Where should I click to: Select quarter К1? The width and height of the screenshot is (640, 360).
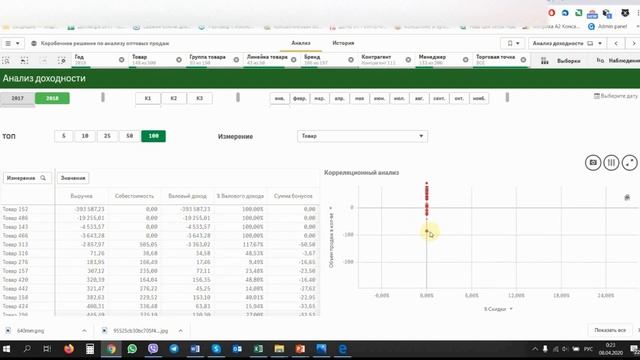pos(148,98)
